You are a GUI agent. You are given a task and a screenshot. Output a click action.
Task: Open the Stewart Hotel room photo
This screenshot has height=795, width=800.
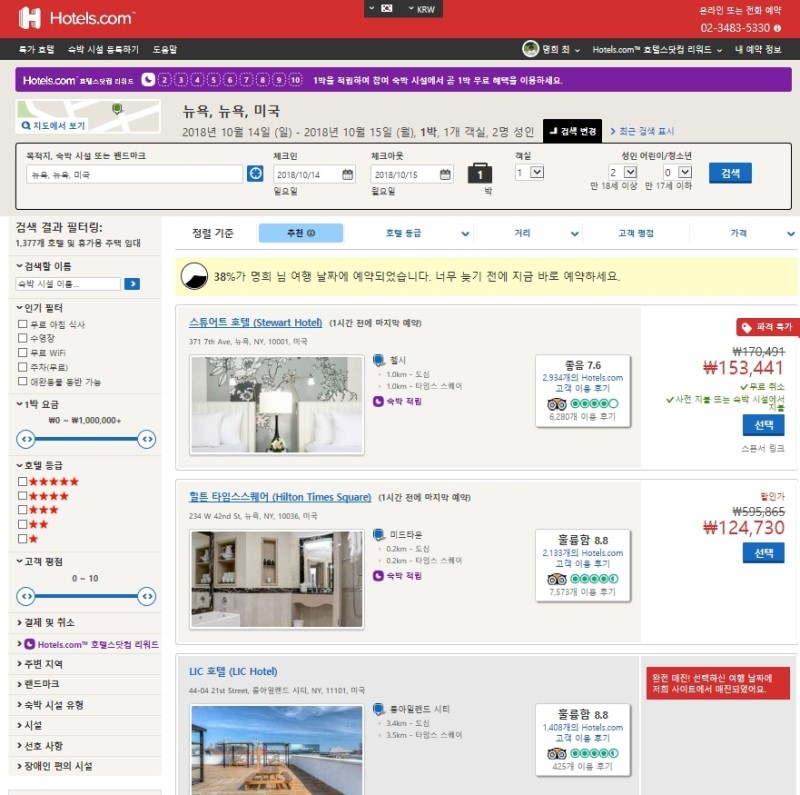[277, 405]
